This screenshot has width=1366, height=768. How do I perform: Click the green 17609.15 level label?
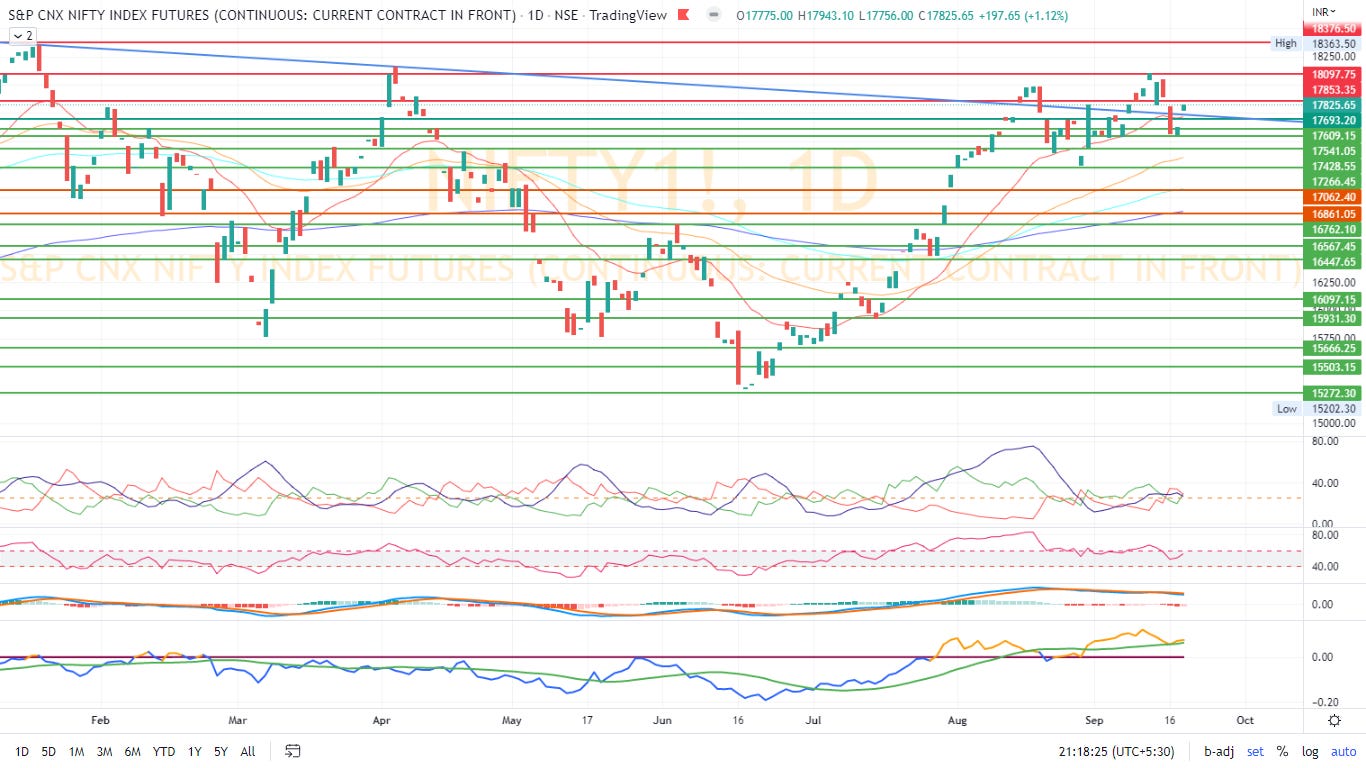pyautogui.click(x=1334, y=135)
